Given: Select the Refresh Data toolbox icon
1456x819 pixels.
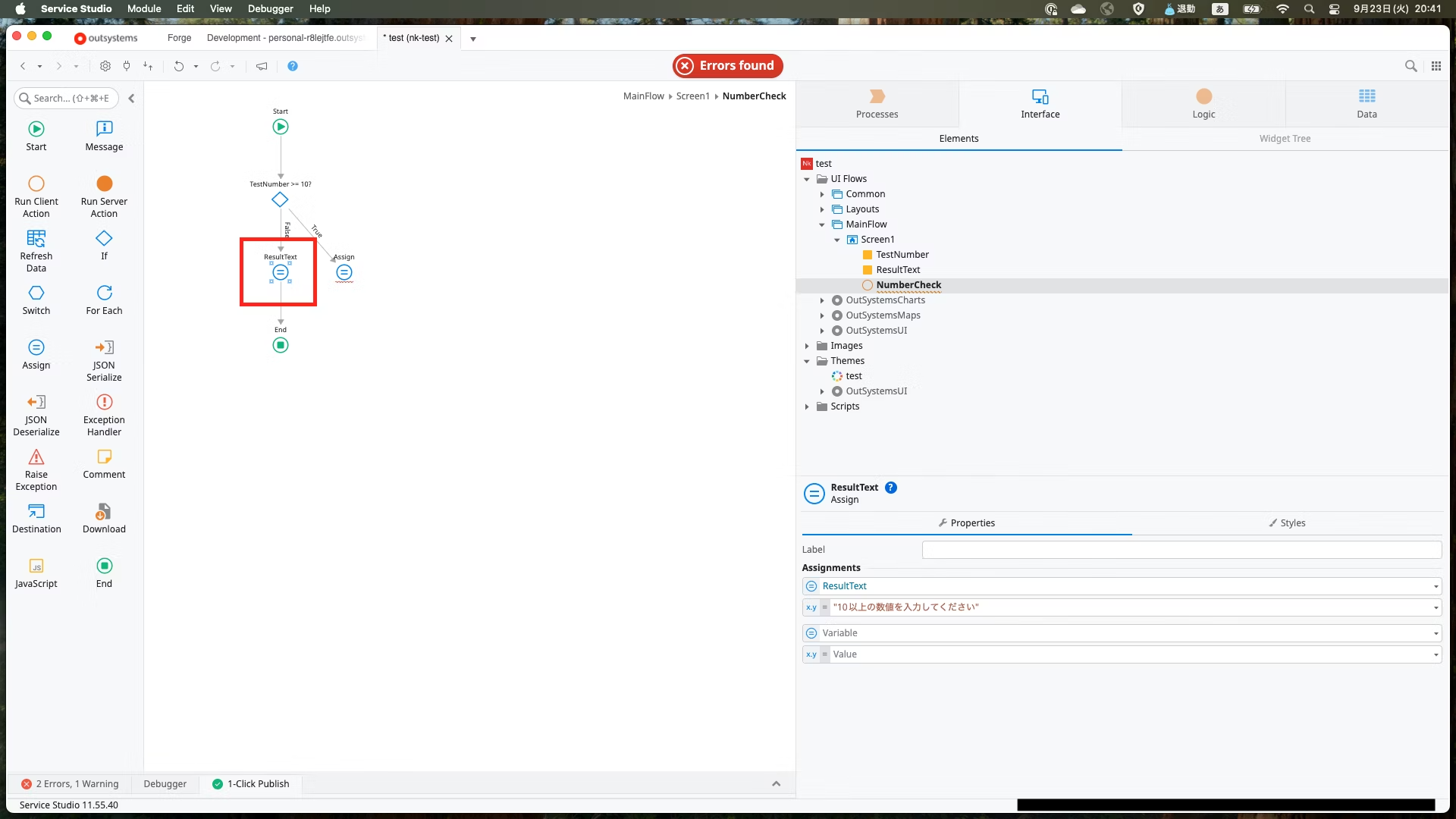Looking at the screenshot, I should 36,239.
